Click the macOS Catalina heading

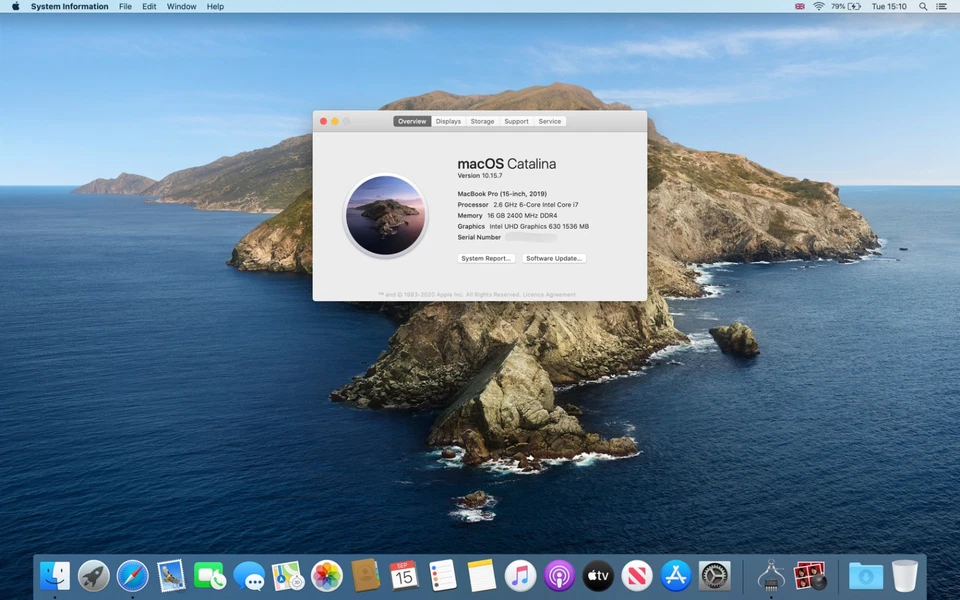507,163
